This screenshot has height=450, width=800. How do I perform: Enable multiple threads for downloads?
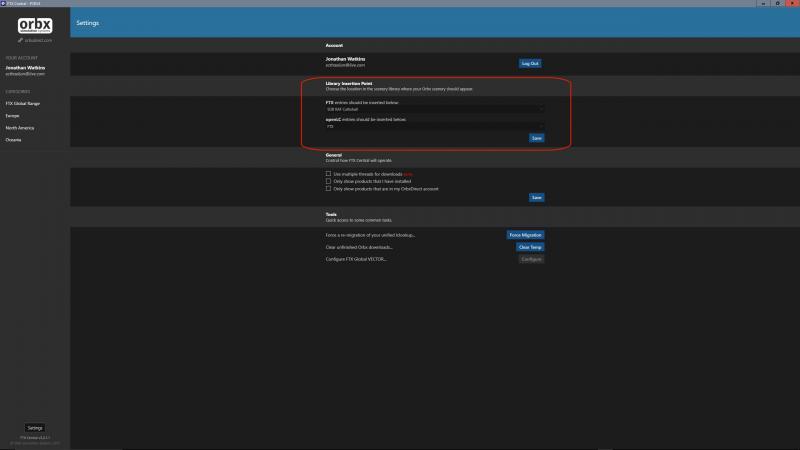(328, 174)
